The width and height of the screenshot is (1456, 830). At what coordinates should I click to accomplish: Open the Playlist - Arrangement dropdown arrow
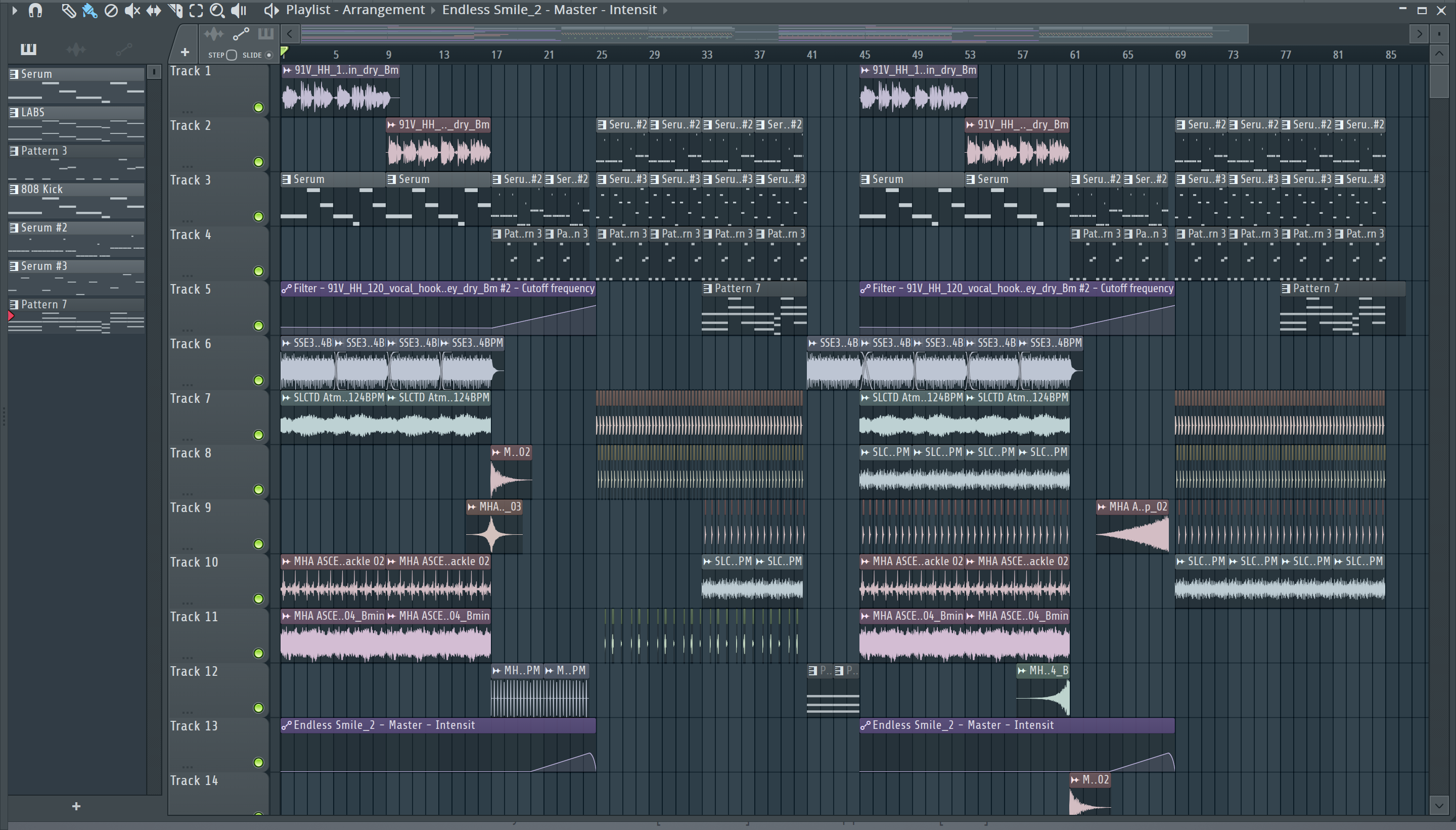(433, 10)
